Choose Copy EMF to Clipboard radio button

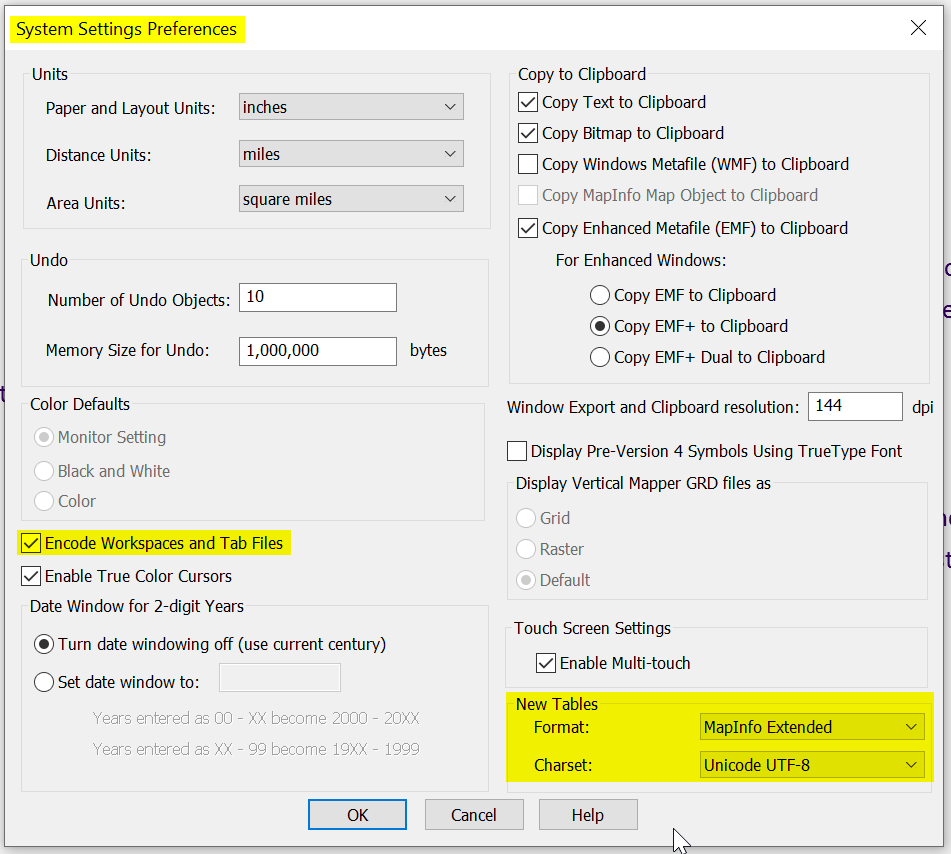coord(600,295)
